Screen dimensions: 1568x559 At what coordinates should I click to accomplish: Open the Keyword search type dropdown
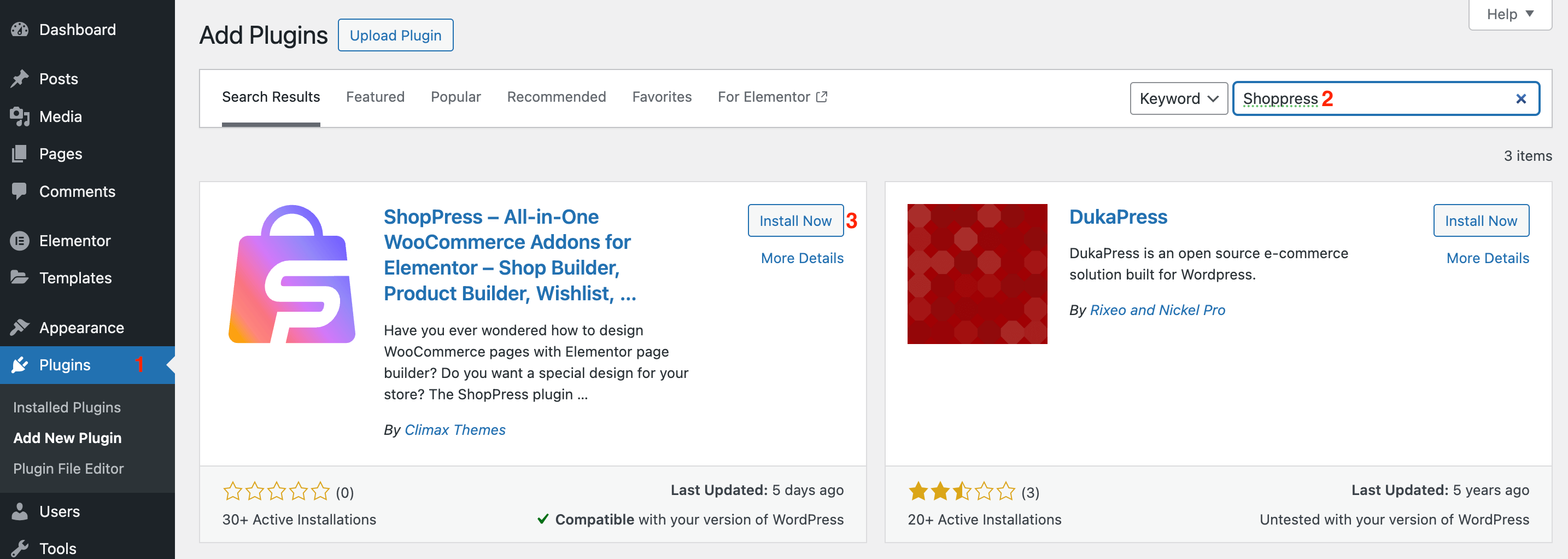pyautogui.click(x=1178, y=98)
